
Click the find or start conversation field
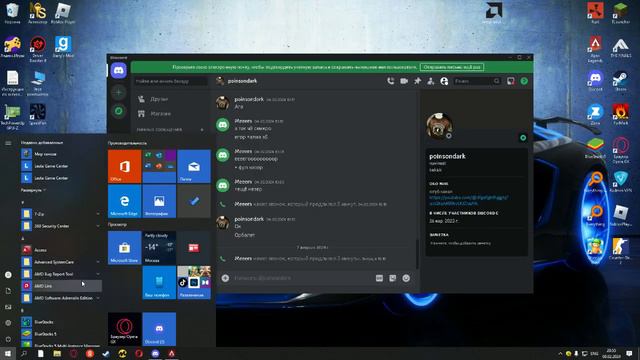click(x=171, y=81)
